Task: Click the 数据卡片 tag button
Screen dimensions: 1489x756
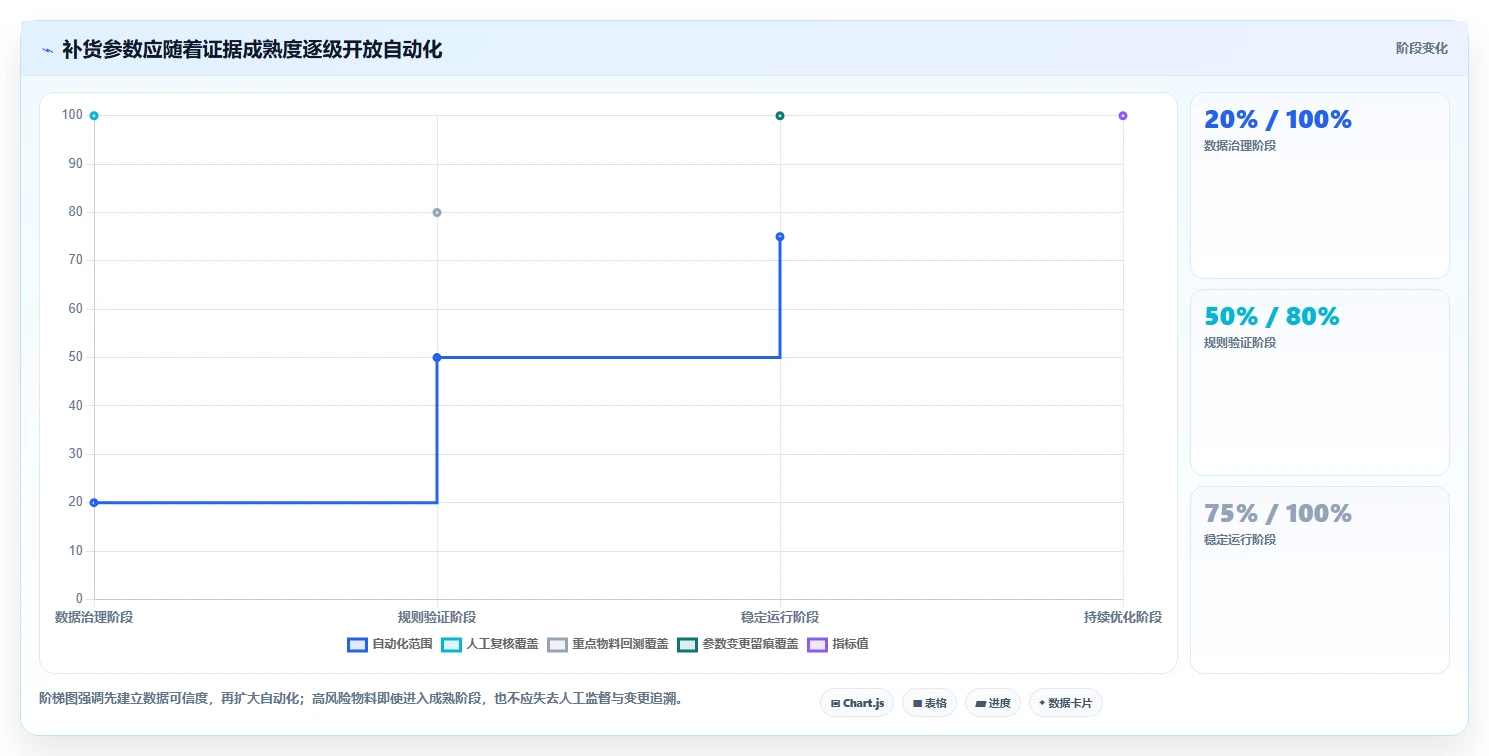Action: pyautogui.click(x=1066, y=703)
